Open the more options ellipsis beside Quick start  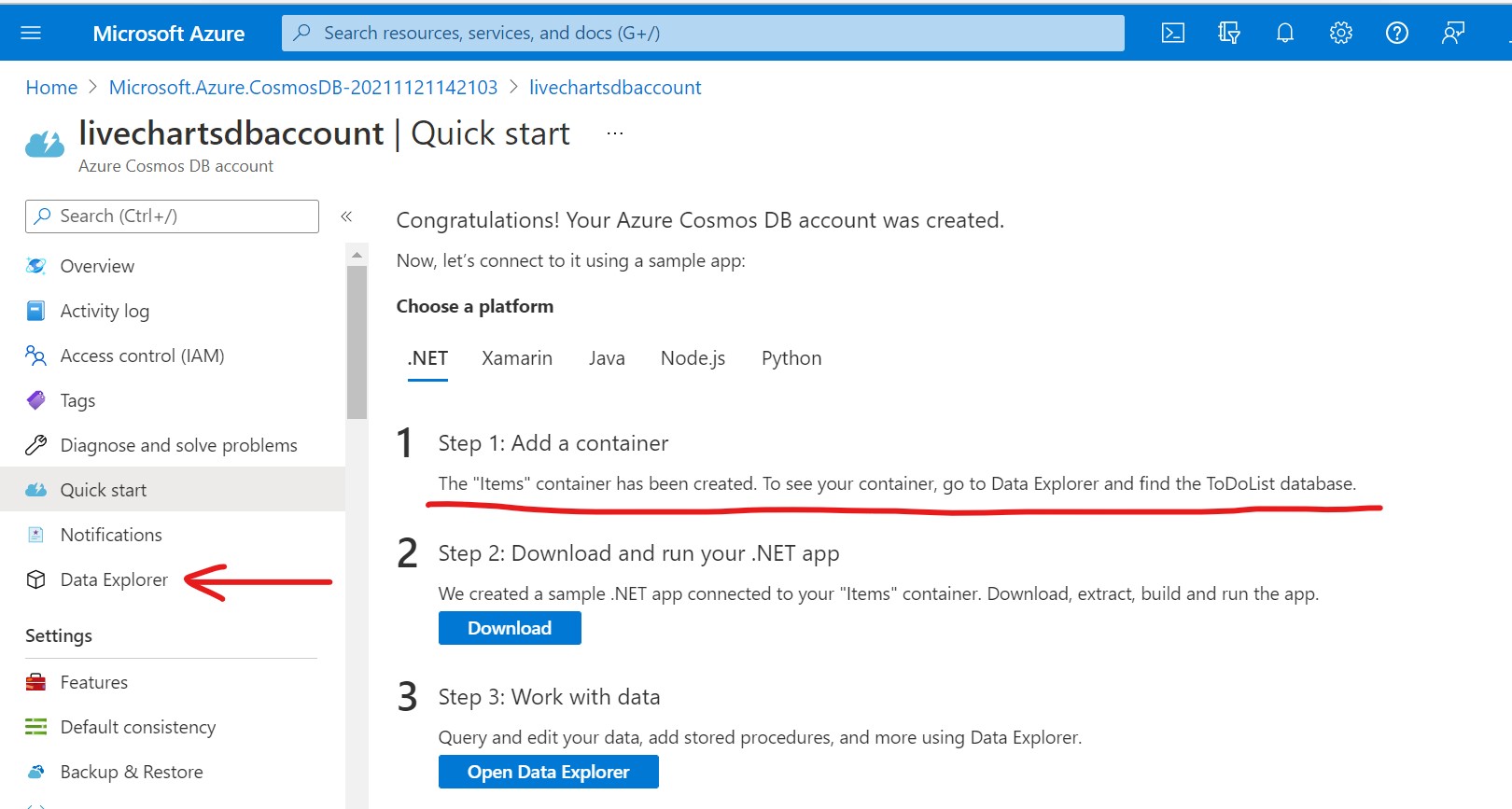point(614,133)
